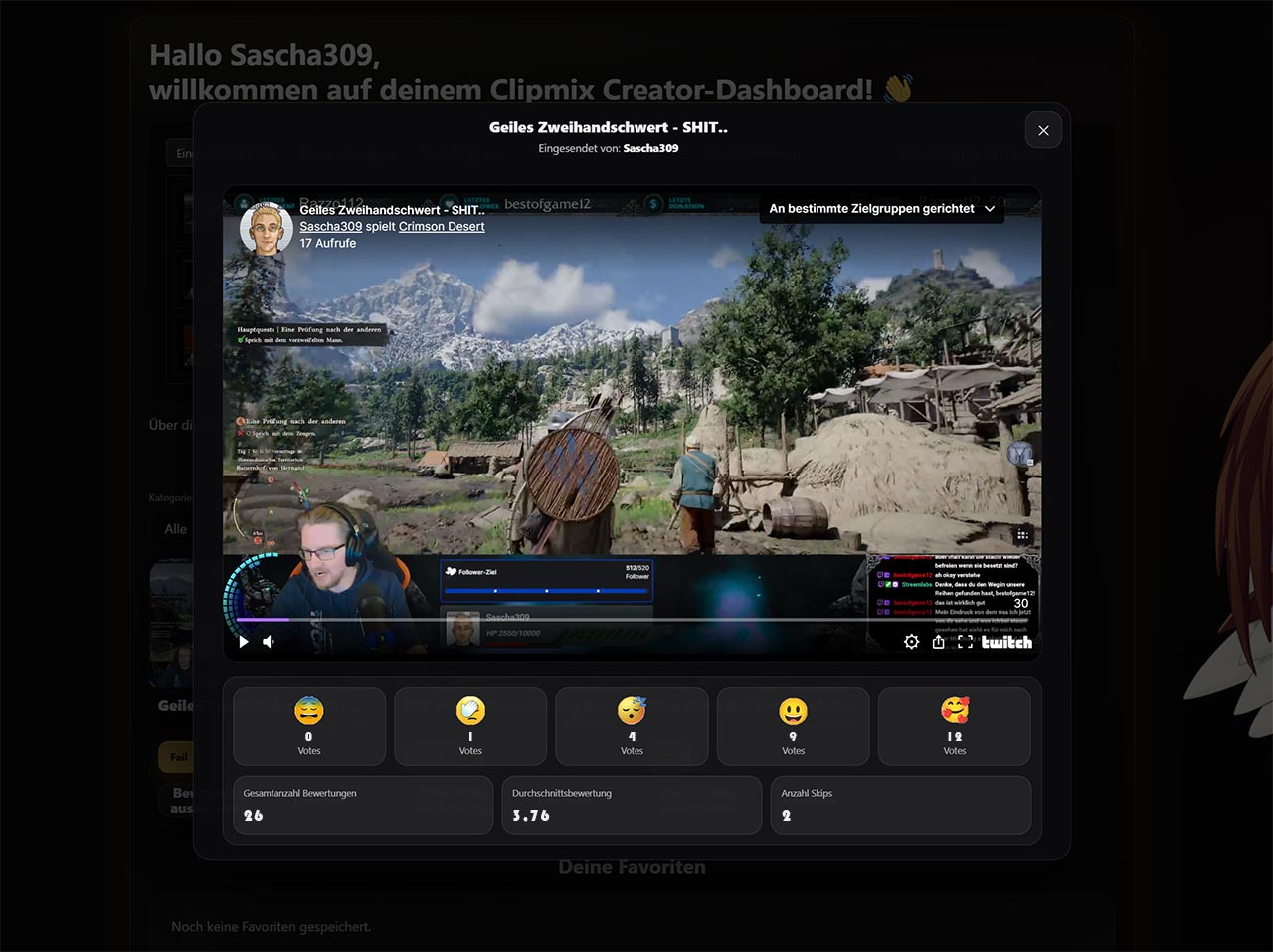Click the sleeping emoji with 4 votes
The height and width of the screenshot is (952, 1273).
tap(632, 710)
